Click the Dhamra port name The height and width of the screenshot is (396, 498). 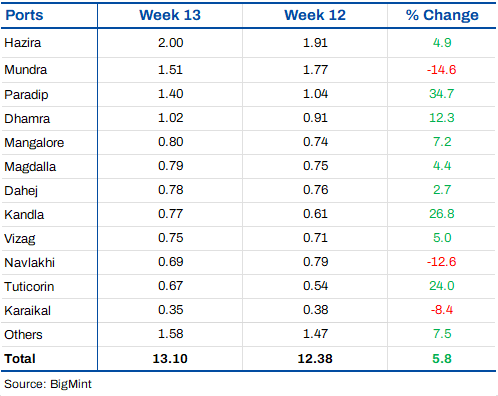27,119
